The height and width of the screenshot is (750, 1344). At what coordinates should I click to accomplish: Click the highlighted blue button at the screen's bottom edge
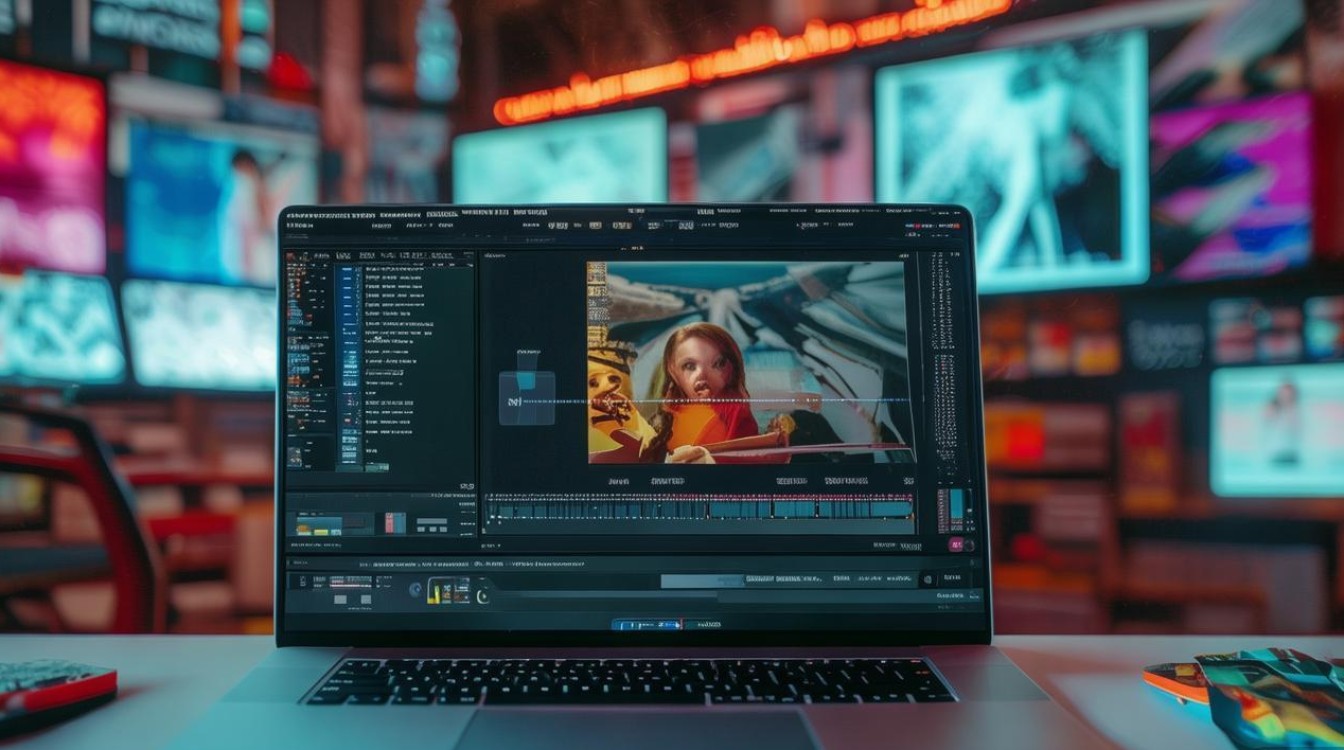pos(647,624)
